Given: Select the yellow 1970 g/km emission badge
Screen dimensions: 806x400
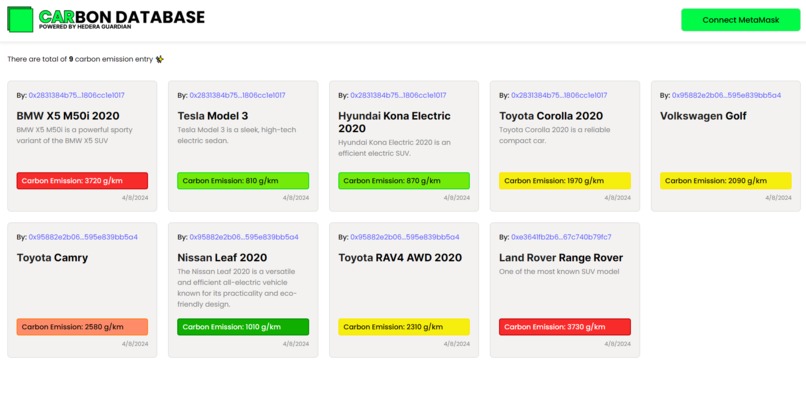Looking at the screenshot, I should click(x=565, y=180).
